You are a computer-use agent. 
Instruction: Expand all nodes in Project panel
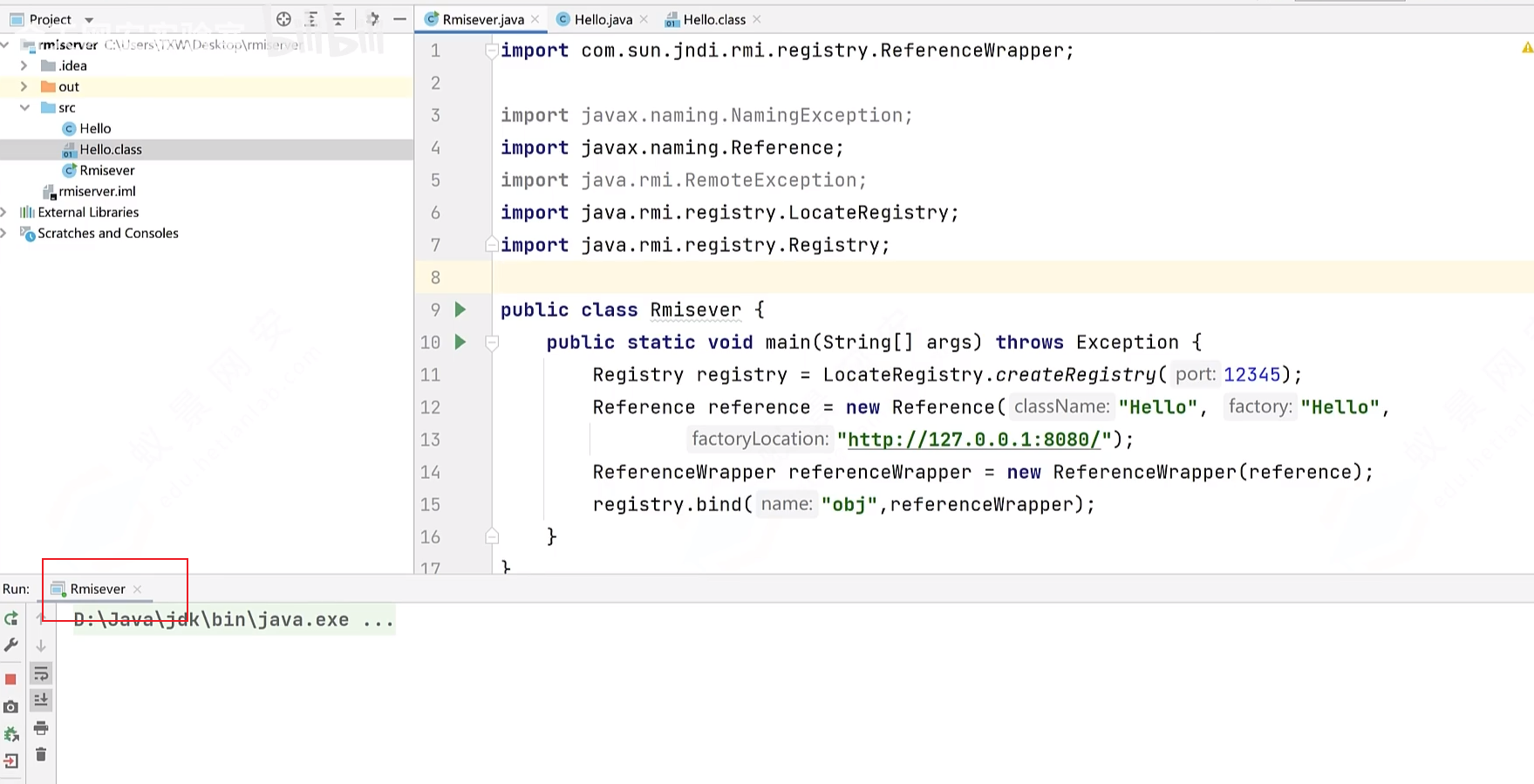311,19
